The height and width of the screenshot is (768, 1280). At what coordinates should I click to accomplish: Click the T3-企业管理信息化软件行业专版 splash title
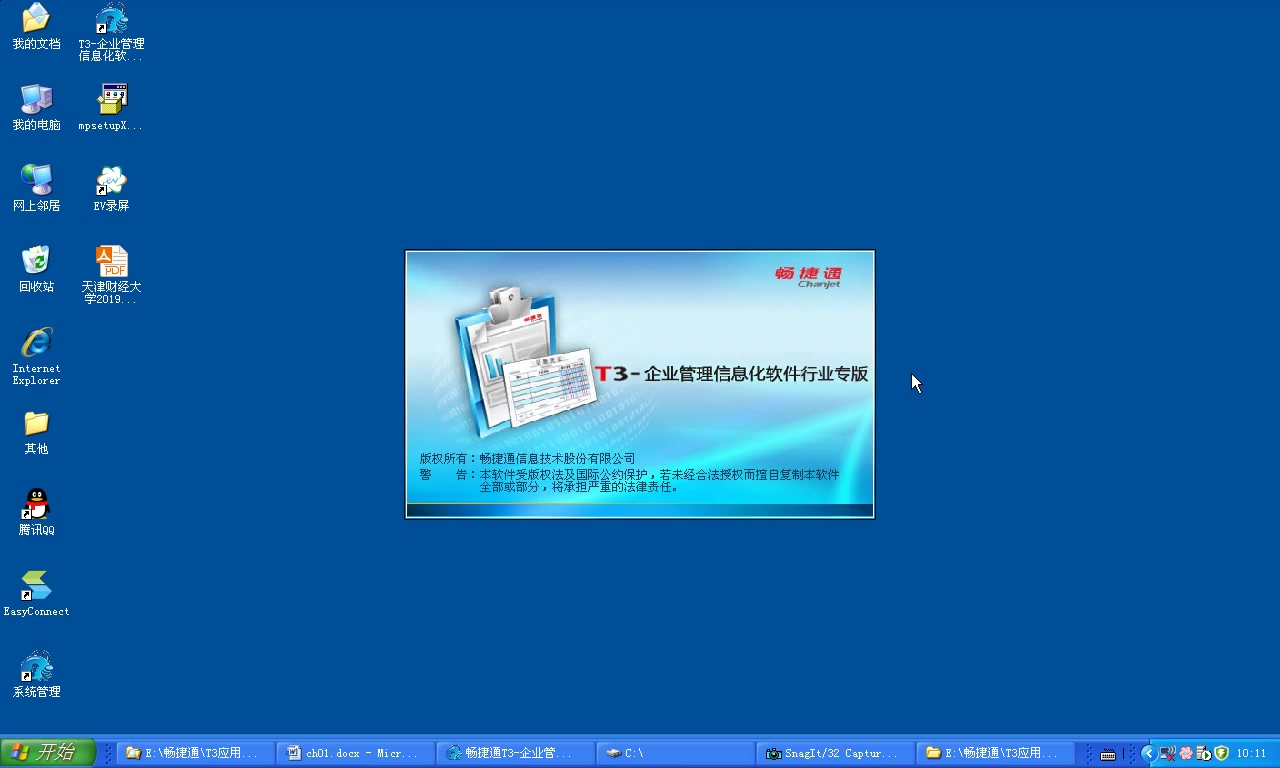click(732, 374)
